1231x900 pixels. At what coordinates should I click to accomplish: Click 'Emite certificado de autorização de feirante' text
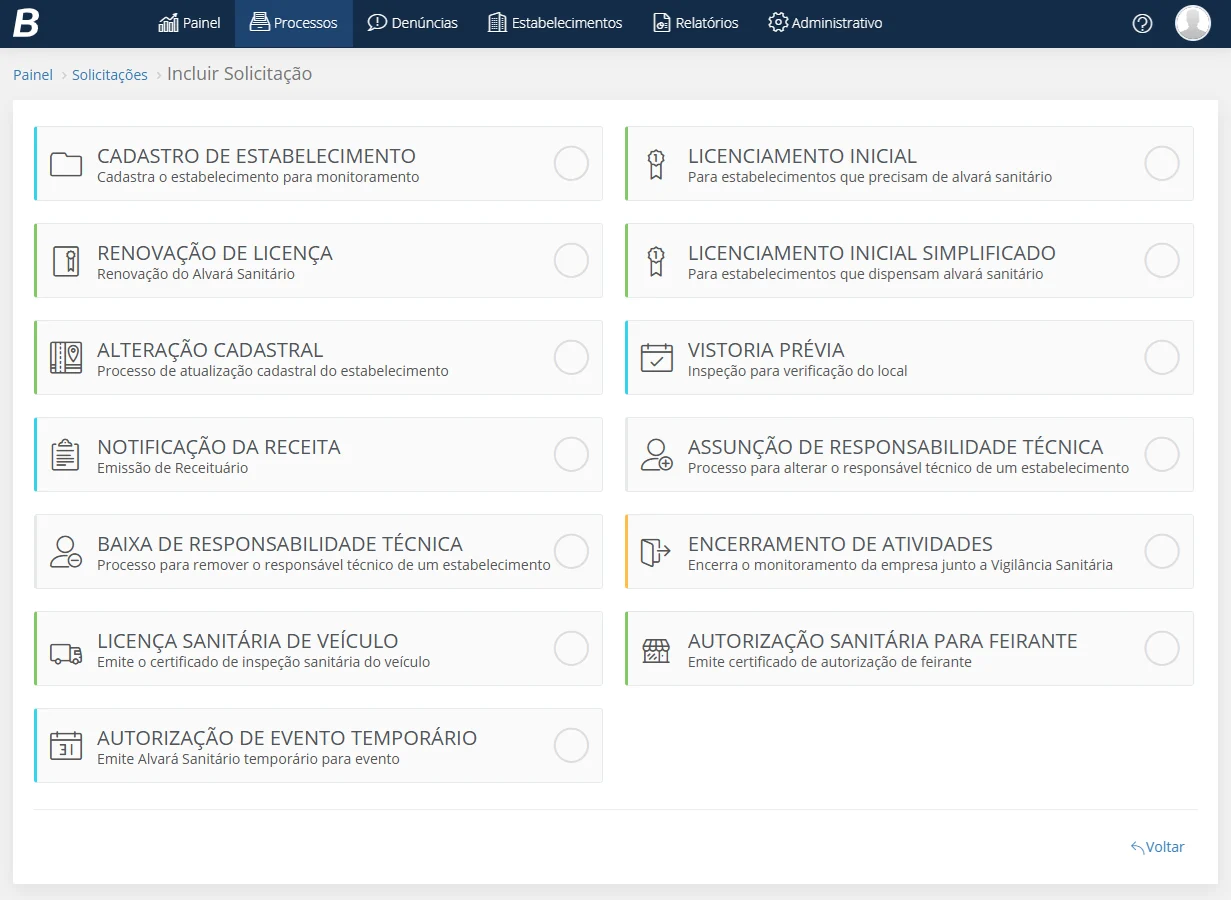tap(830, 662)
